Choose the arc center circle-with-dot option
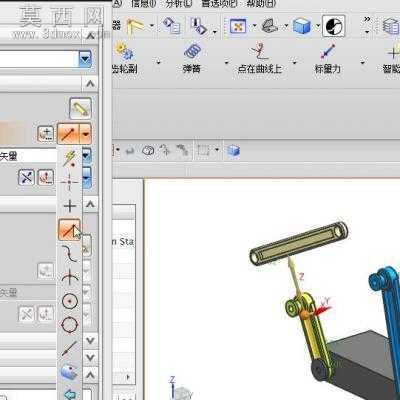 [x=70, y=301]
